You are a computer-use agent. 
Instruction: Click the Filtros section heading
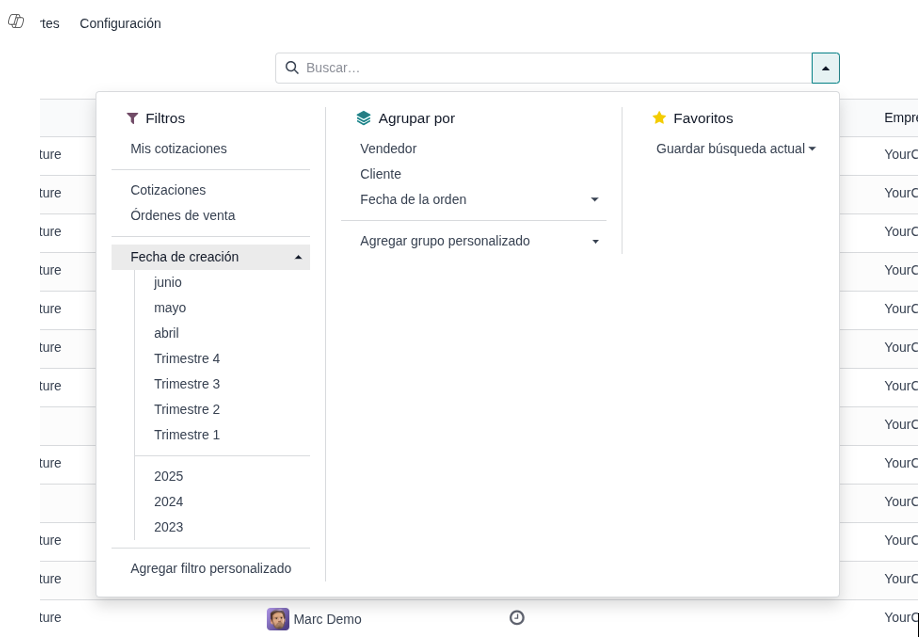coord(165,118)
